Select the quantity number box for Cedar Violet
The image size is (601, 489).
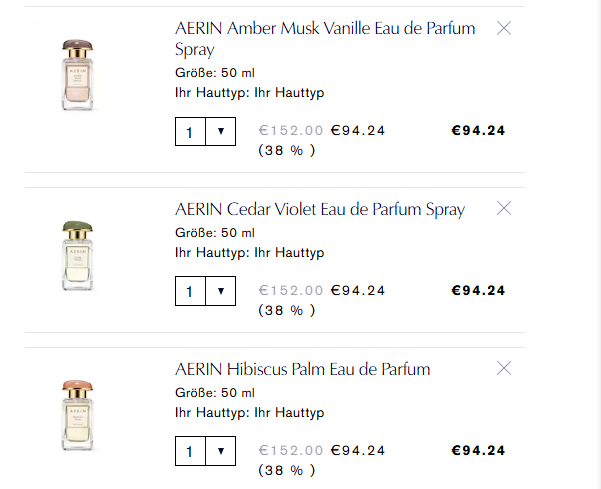190,291
